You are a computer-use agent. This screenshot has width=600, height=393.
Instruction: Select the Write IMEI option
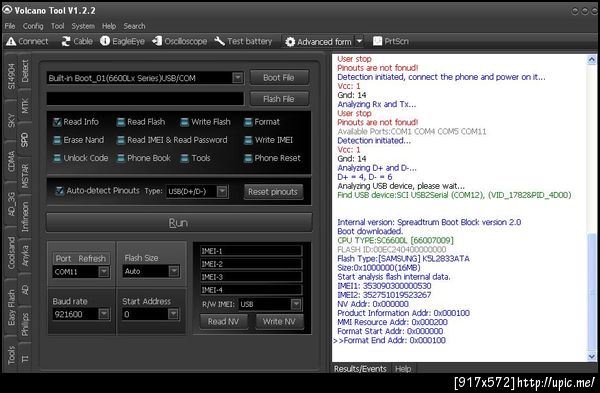[x=248, y=140]
